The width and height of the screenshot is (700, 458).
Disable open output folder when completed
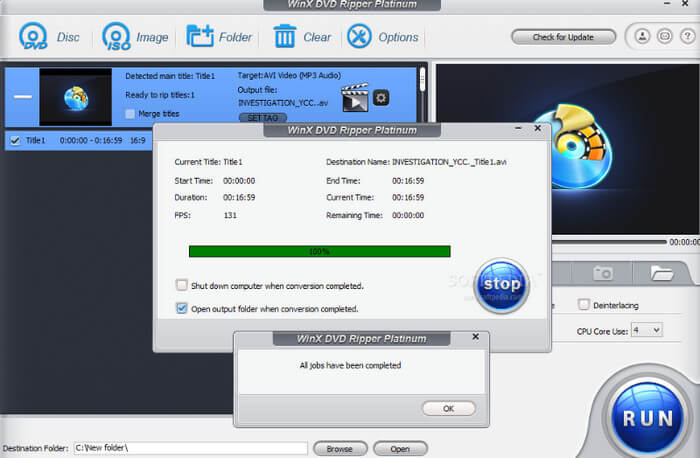(182, 308)
